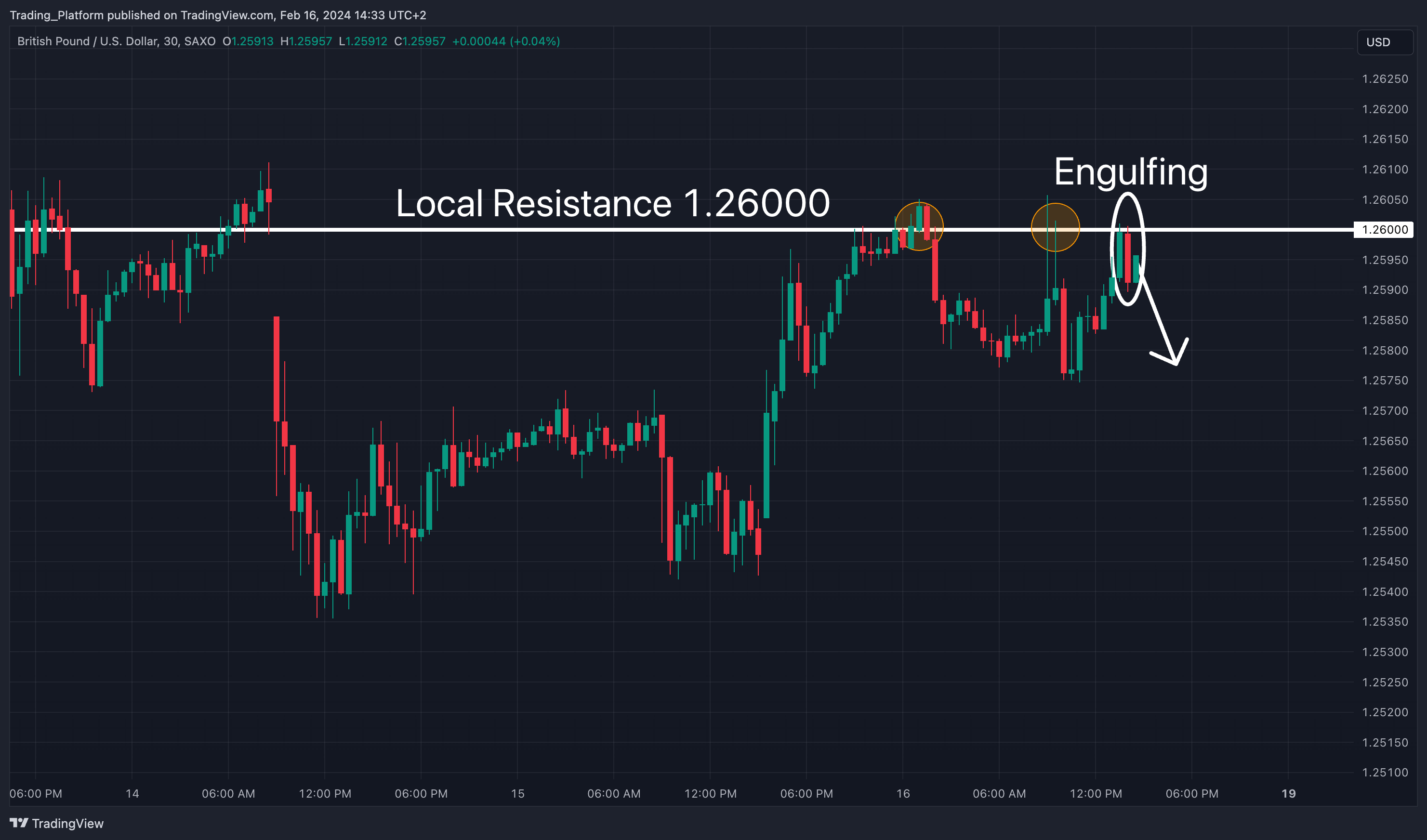The width and height of the screenshot is (1427, 840).
Task: Click the date label 15 on time axis
Action: [x=517, y=794]
